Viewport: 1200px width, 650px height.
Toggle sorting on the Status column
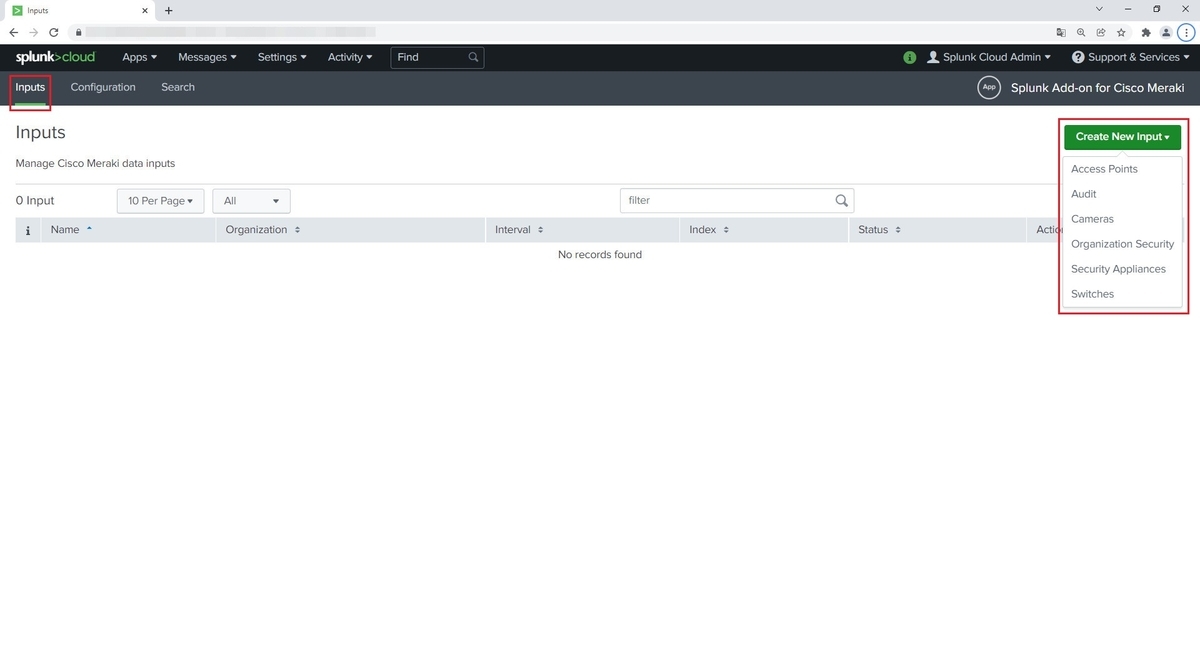(875, 229)
